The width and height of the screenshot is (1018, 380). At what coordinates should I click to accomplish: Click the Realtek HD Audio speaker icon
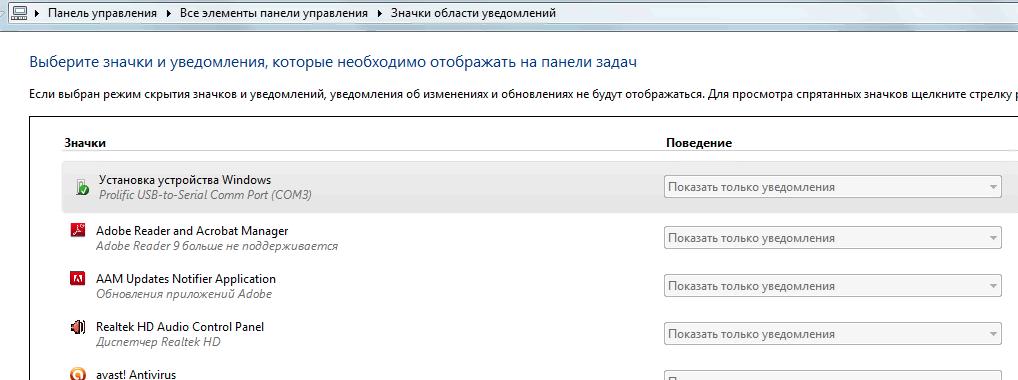(x=78, y=327)
